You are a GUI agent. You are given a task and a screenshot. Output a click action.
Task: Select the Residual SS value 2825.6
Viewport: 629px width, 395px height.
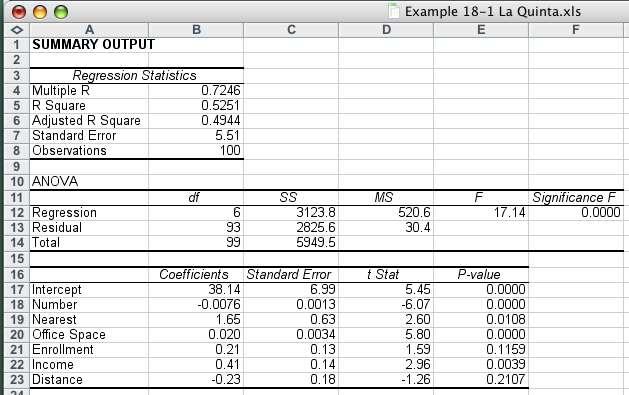pos(291,228)
